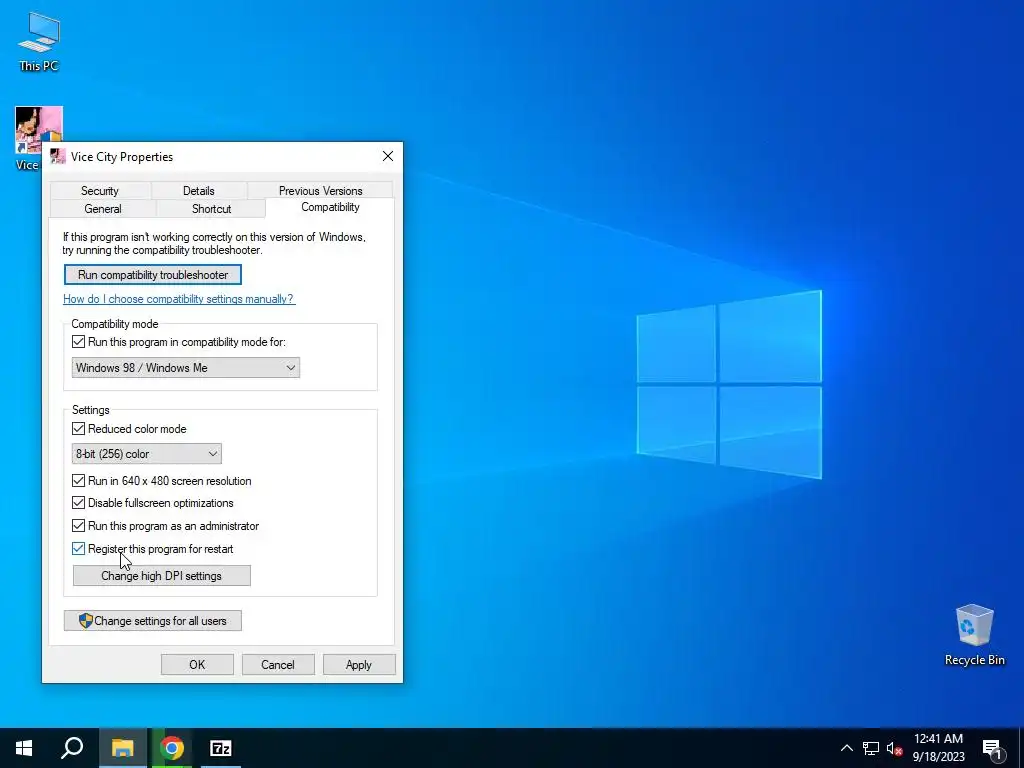Viewport: 1024px width, 768px height.
Task: Uncheck Run this program in compatibility mode
Action: pyautogui.click(x=78, y=342)
